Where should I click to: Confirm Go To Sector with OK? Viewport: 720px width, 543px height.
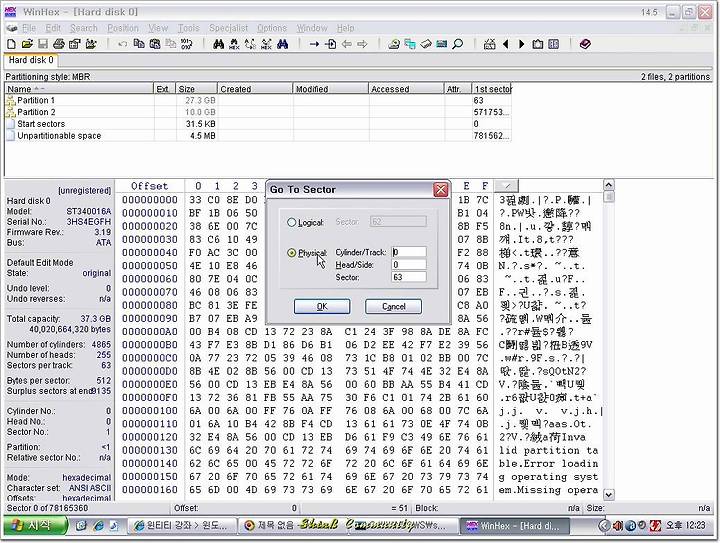pos(322,306)
